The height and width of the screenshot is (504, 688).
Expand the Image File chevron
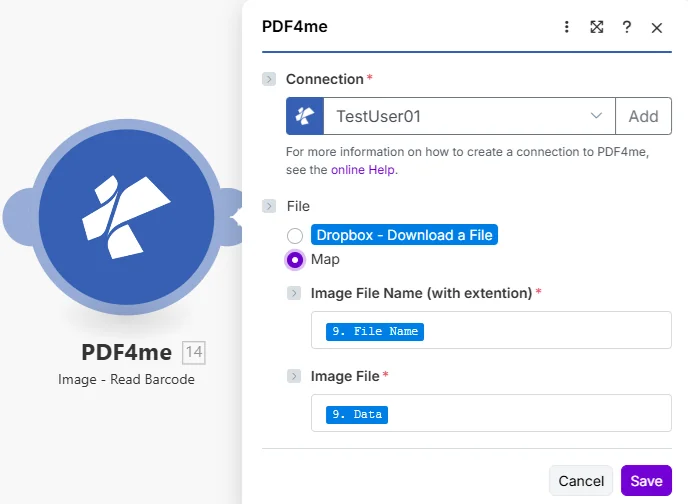click(x=294, y=376)
